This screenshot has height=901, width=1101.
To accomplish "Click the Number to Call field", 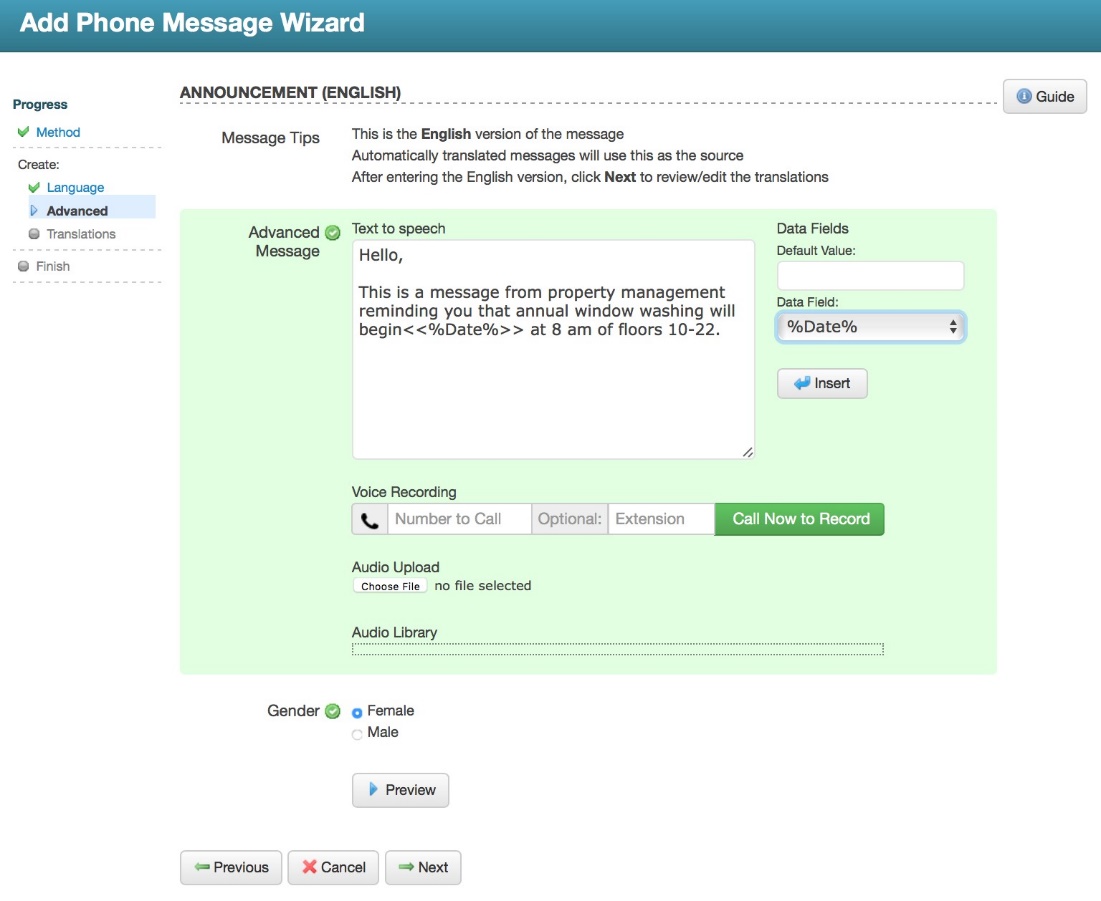I will click(458, 519).
